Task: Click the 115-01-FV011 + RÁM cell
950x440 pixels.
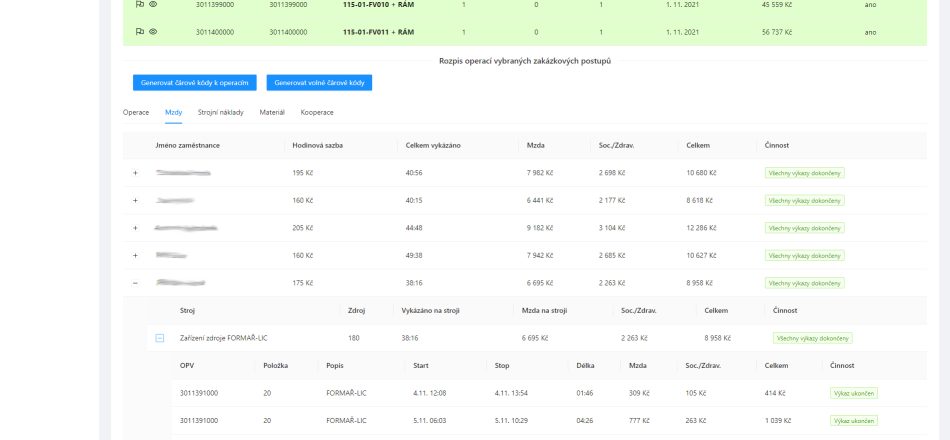Action: [378, 32]
